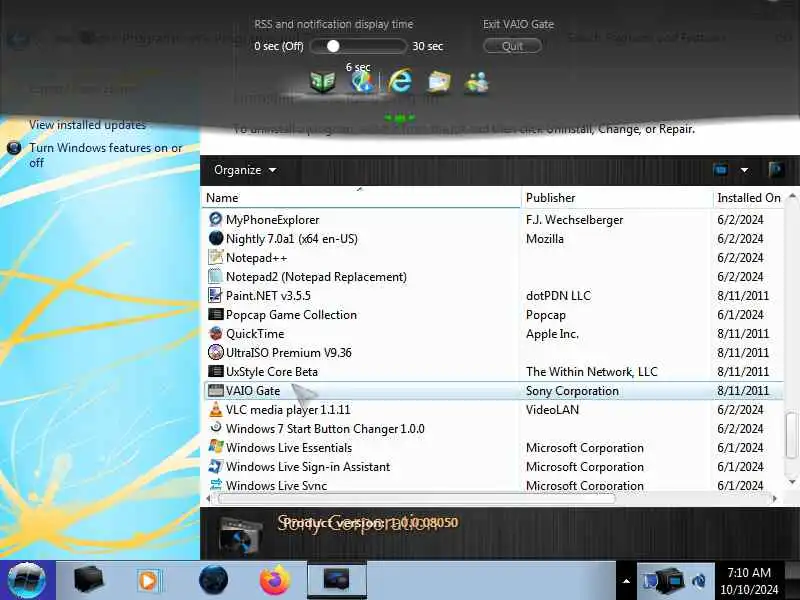Sort the list by the Name column
Screen dimensions: 800x600
pos(361,197)
